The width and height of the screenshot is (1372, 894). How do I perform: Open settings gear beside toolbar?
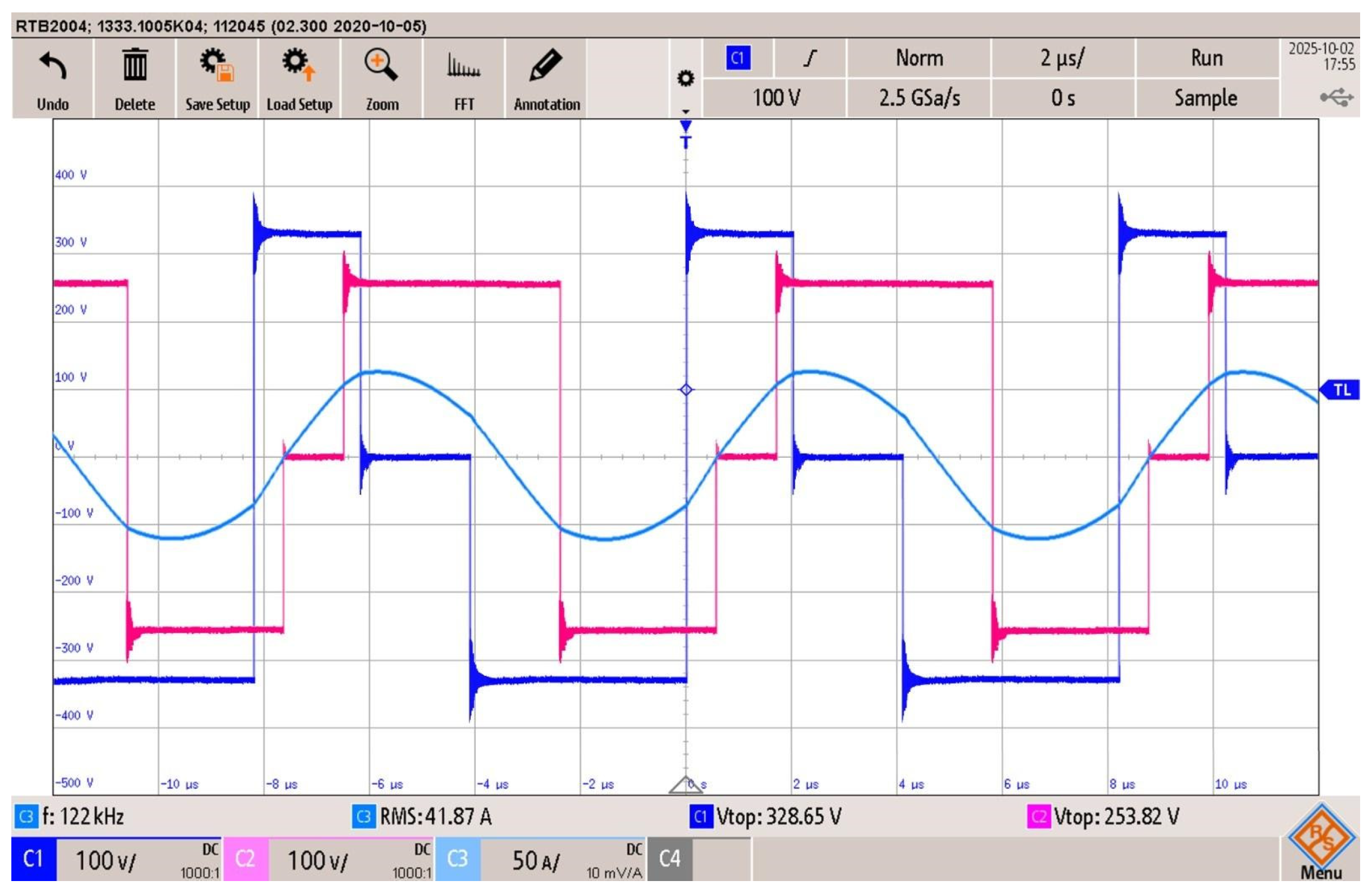[685, 78]
